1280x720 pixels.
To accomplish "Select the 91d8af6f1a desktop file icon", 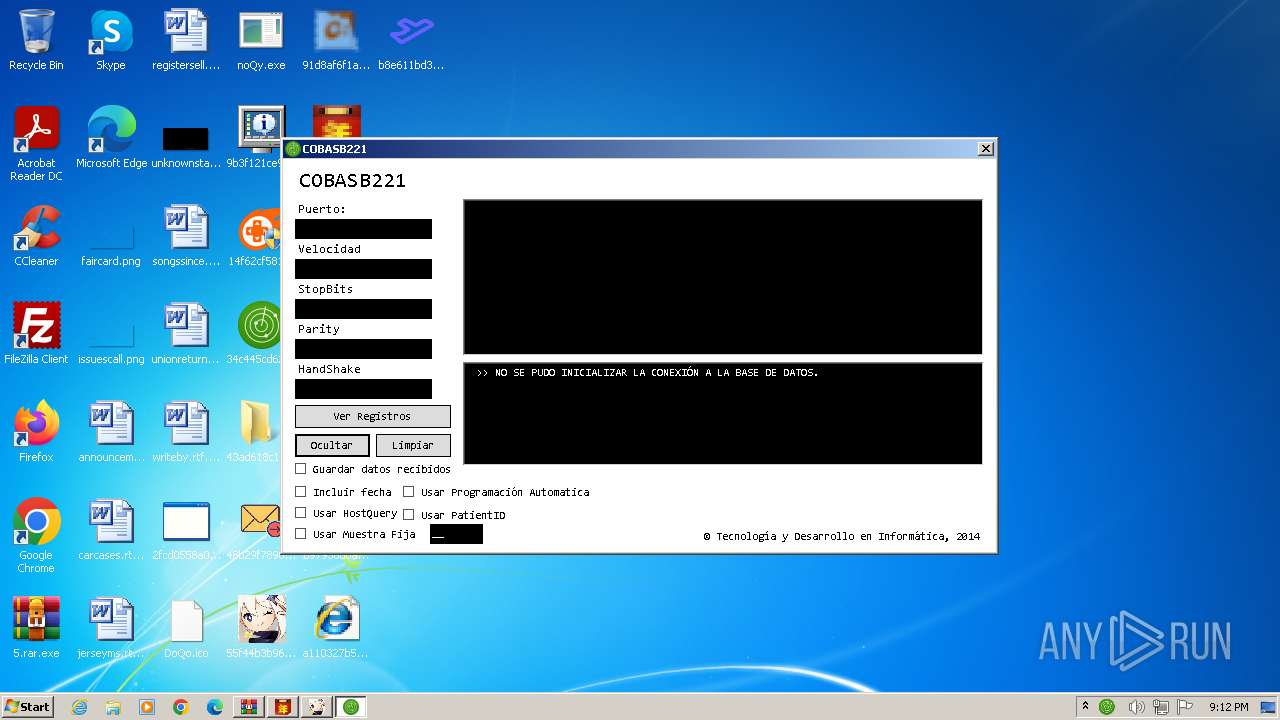I will point(336,40).
